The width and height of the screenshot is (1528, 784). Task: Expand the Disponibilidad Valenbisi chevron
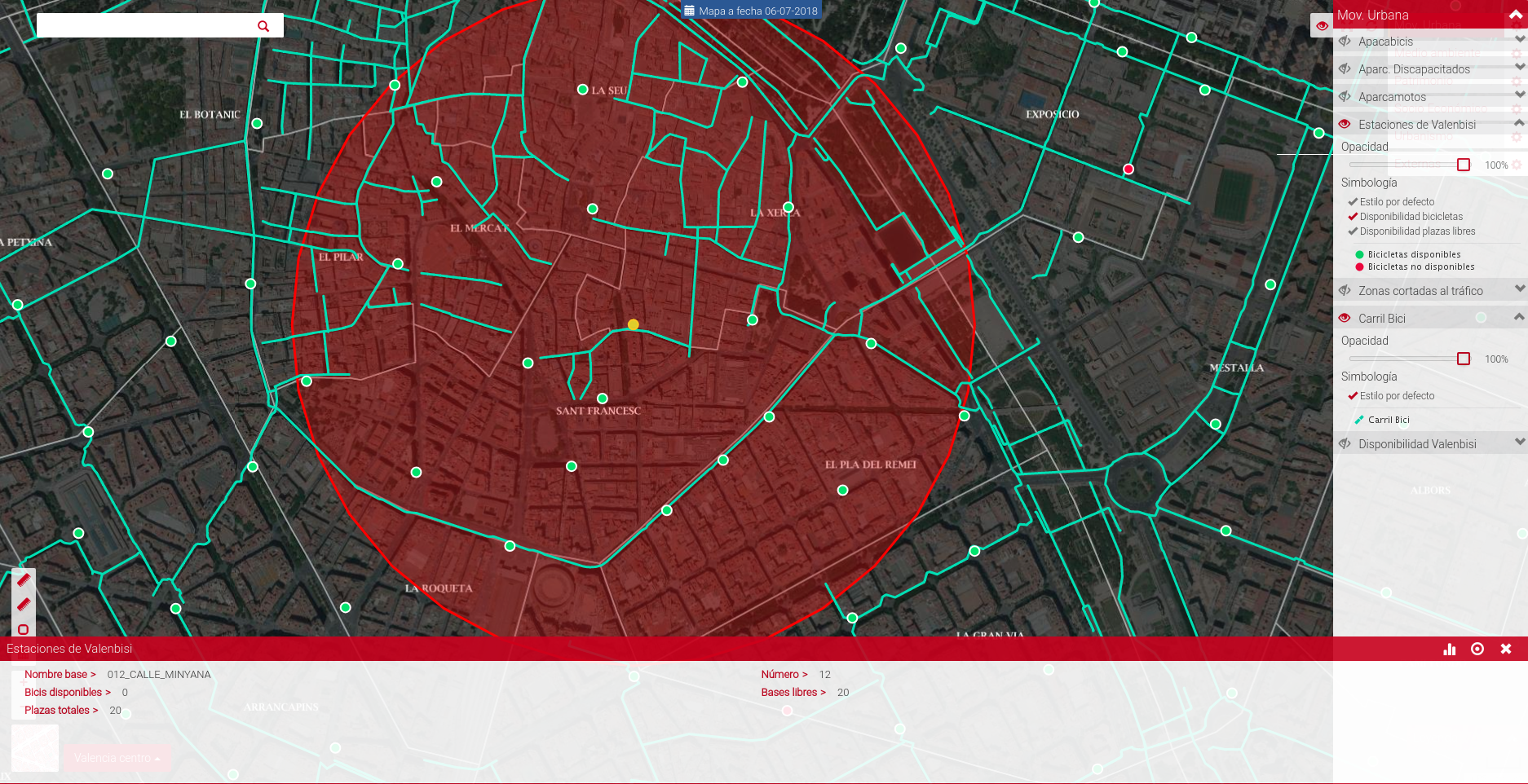(1520, 442)
